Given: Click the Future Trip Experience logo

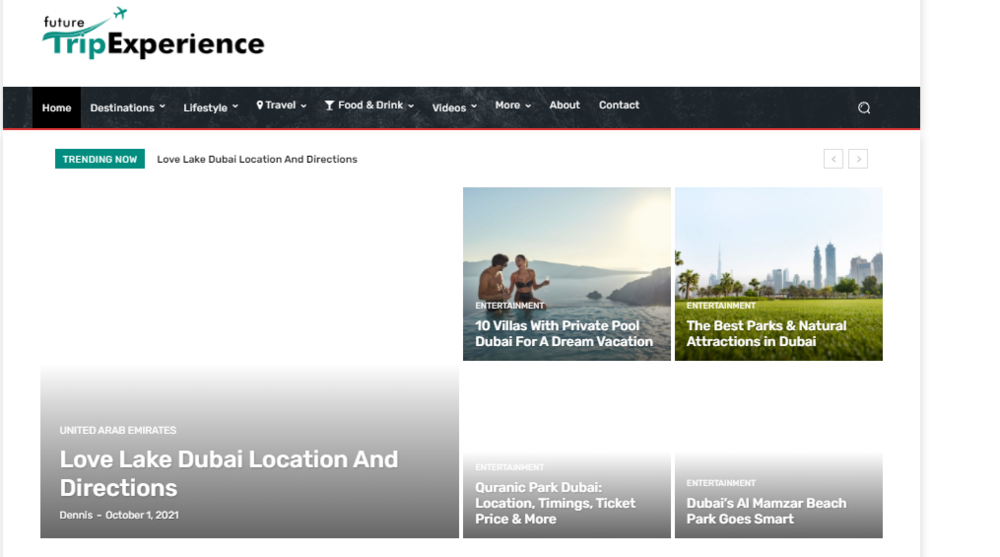Looking at the screenshot, I should [x=153, y=35].
